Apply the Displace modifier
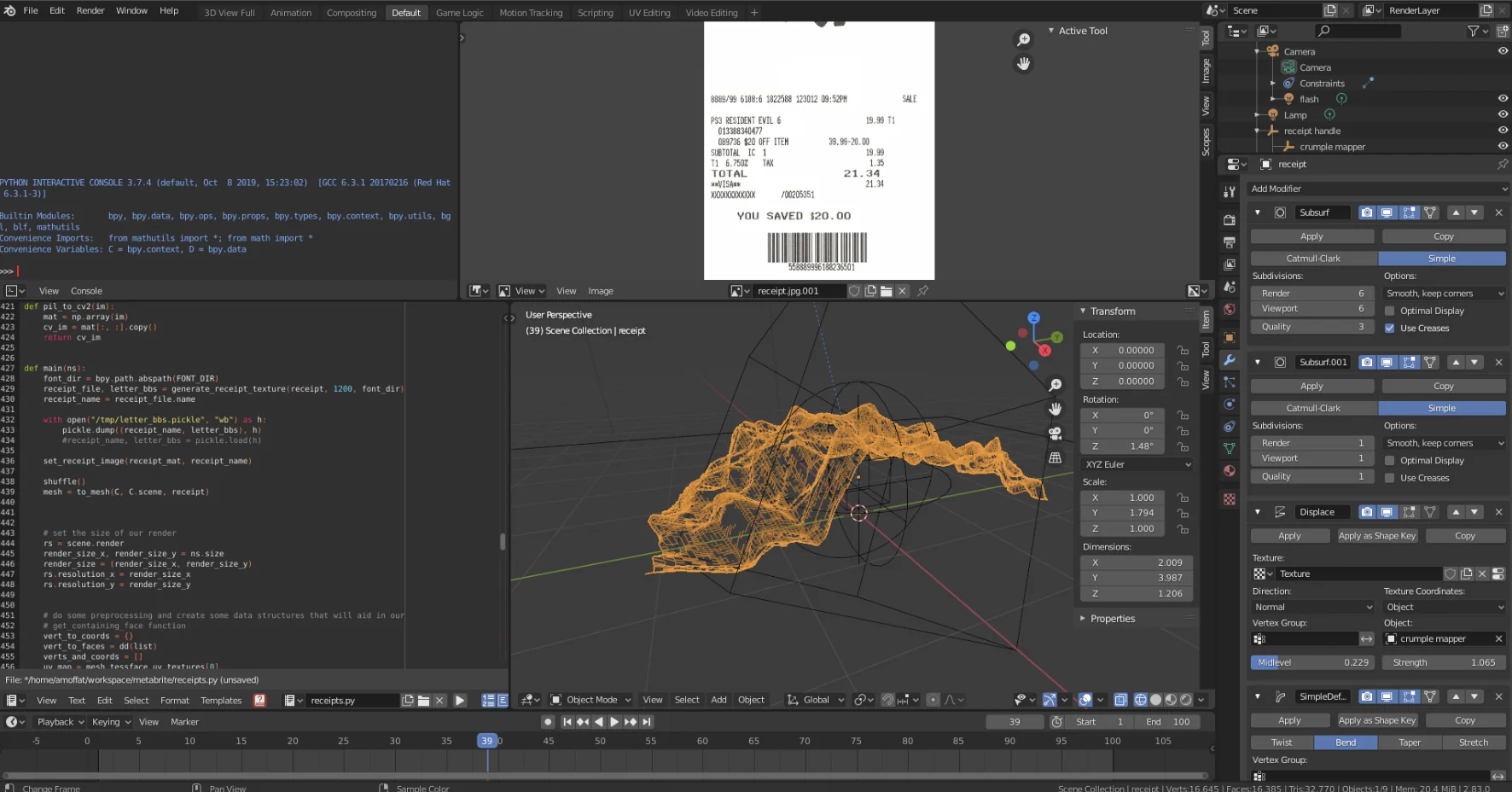 (1289, 536)
